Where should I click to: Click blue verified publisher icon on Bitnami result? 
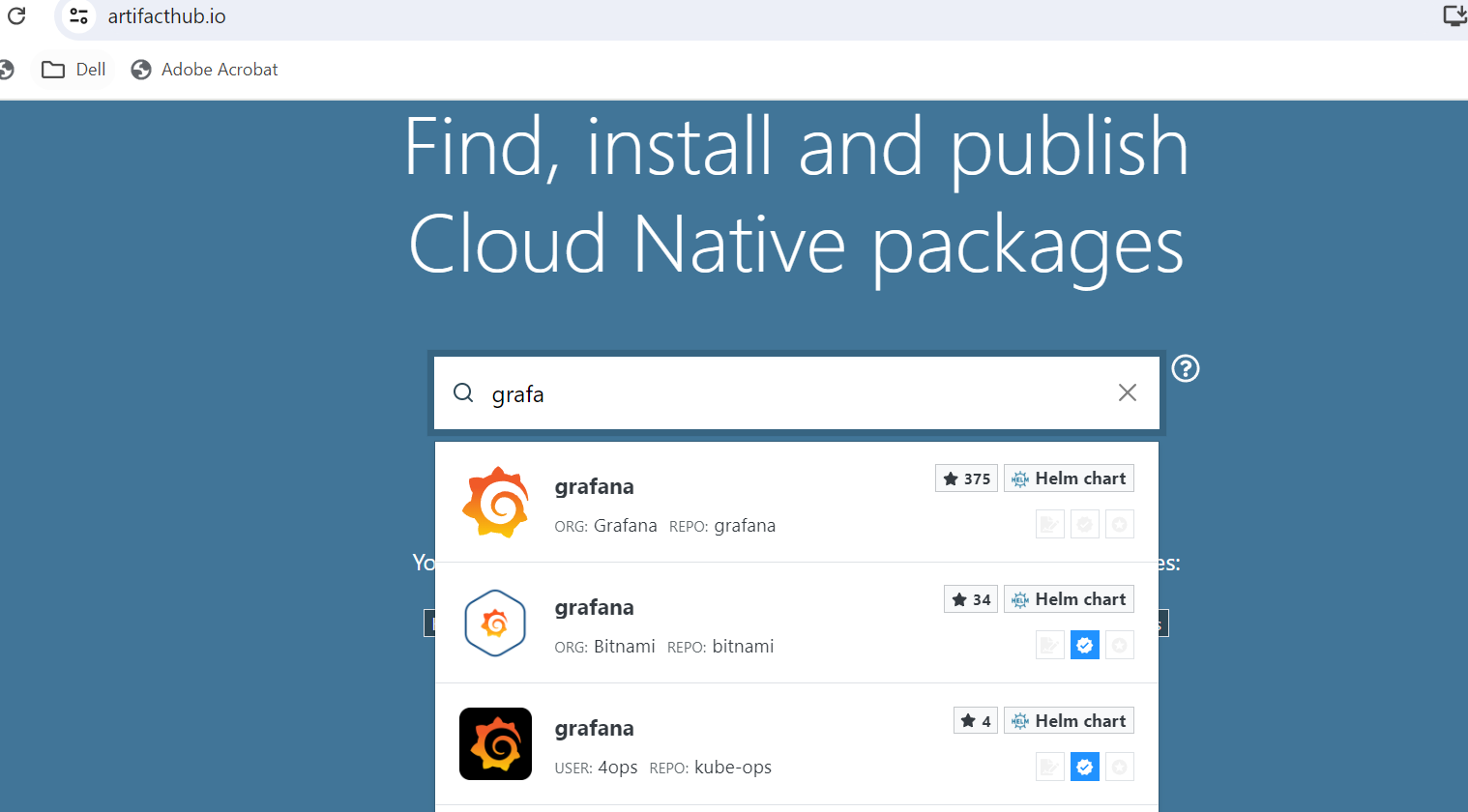[1085, 646]
